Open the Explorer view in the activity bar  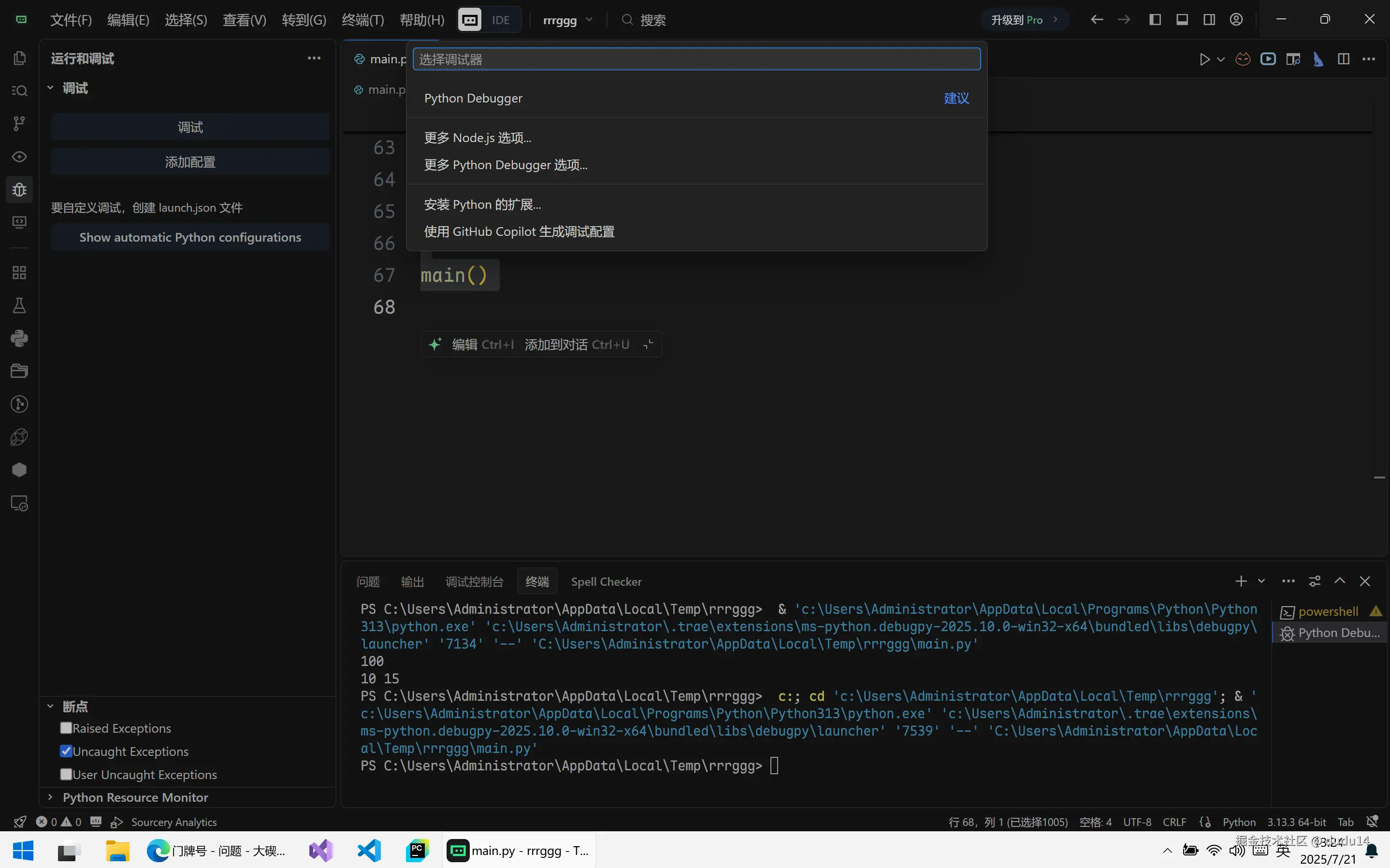19,58
